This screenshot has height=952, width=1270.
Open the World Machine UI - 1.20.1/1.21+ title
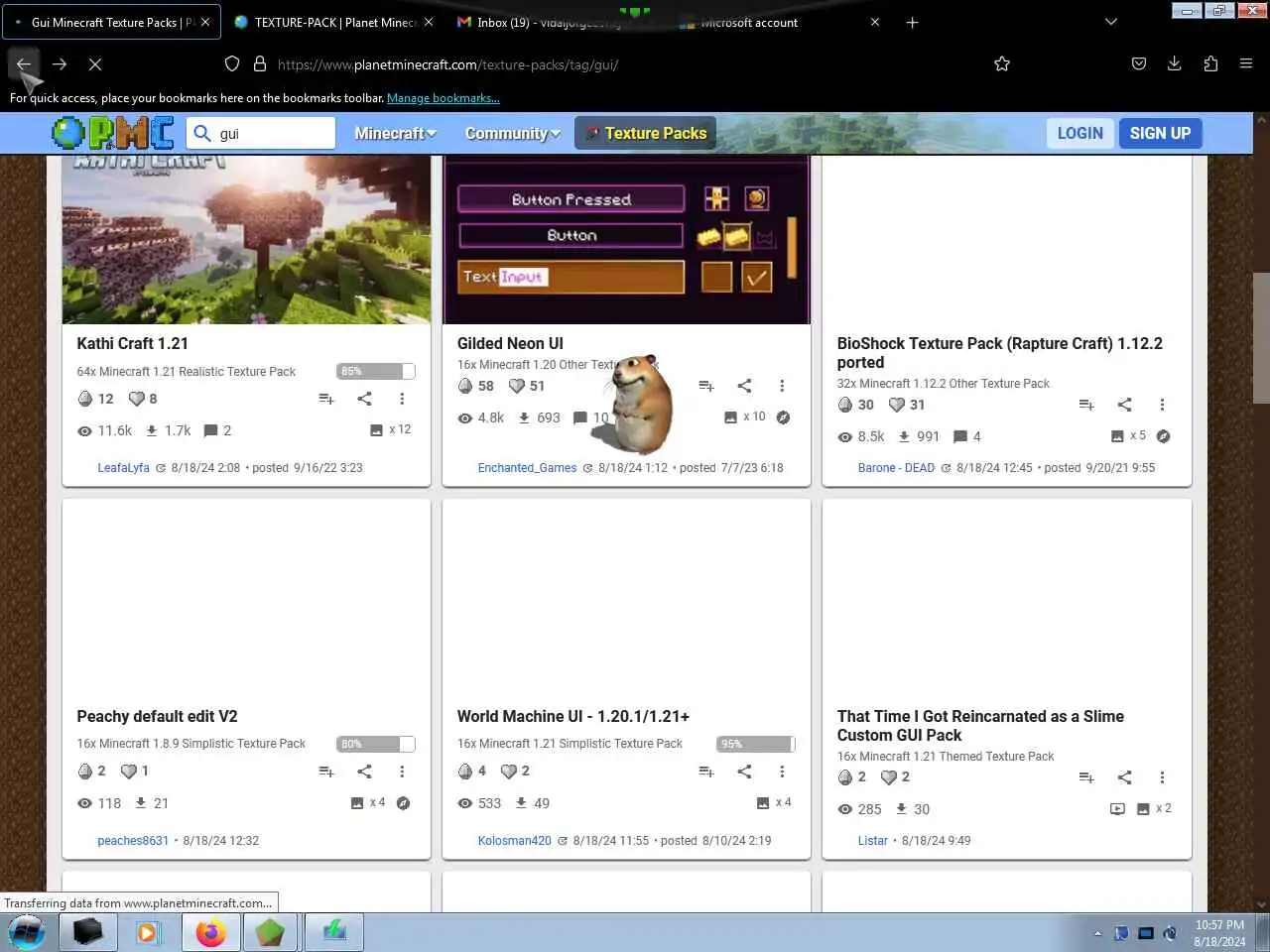pyautogui.click(x=573, y=716)
